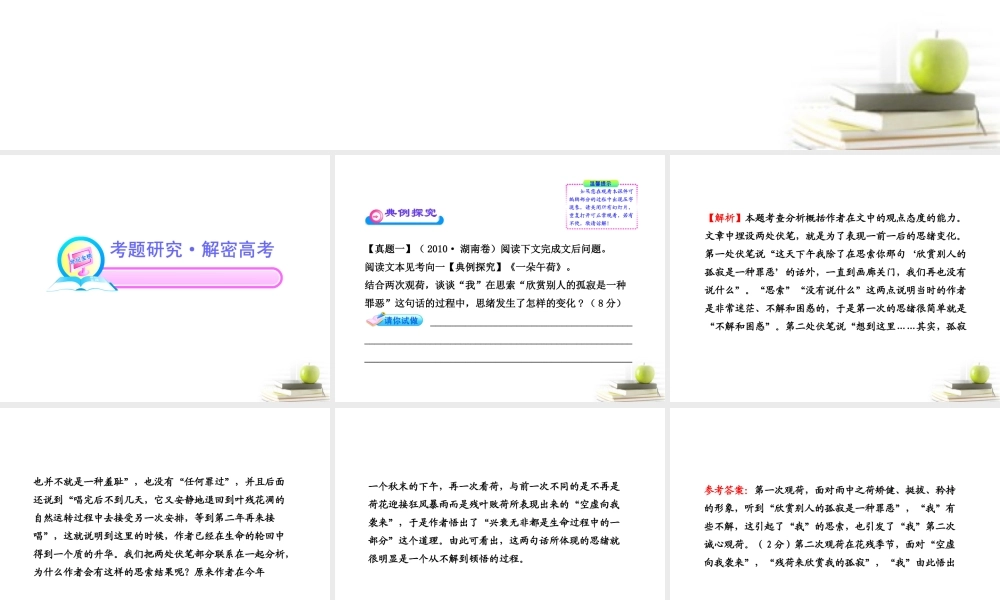Click the open-book disc icon beside 考题研究
This screenshot has width=1000, height=600.
[80, 264]
